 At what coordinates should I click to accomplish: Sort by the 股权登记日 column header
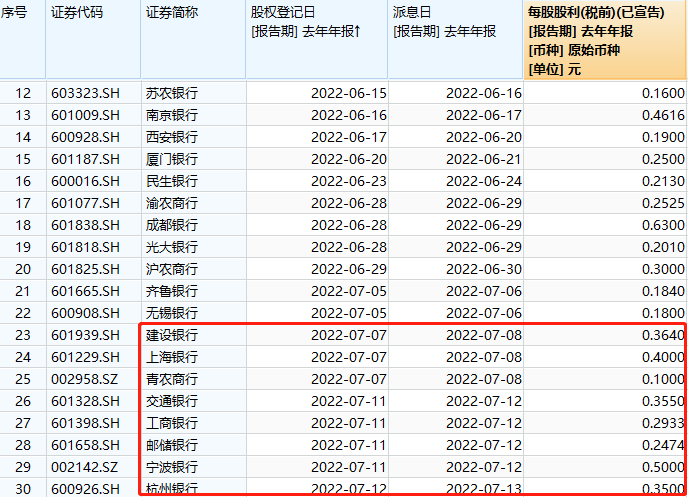(x=317, y=39)
